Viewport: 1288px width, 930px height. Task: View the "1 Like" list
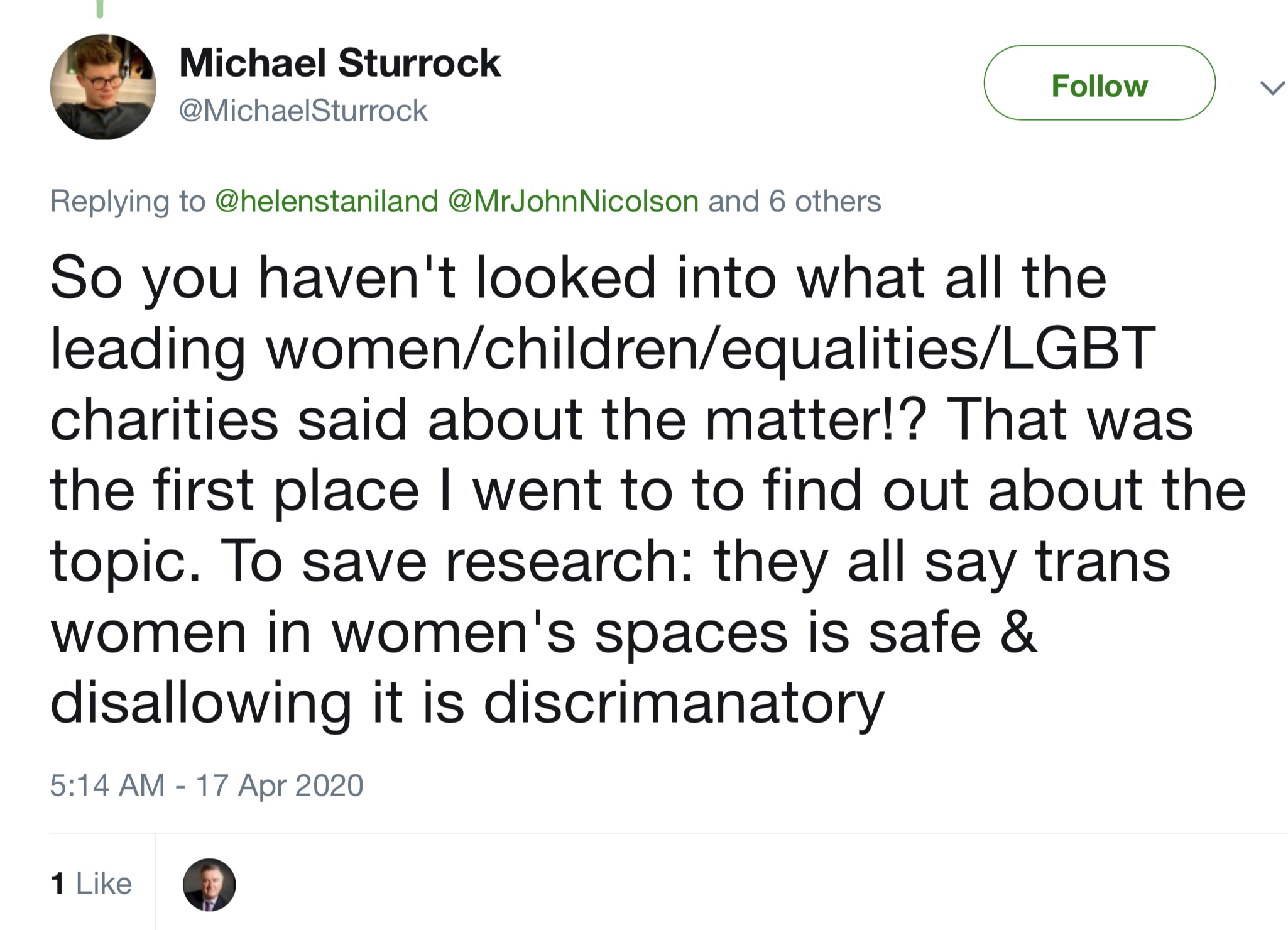[91, 883]
